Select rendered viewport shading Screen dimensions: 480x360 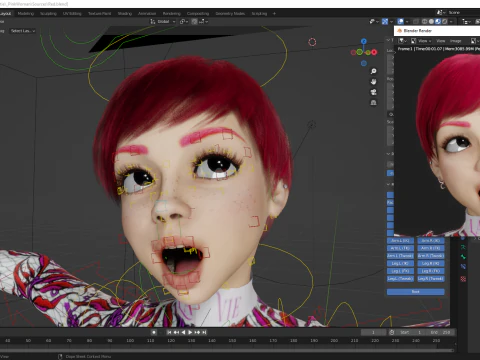coord(445,22)
